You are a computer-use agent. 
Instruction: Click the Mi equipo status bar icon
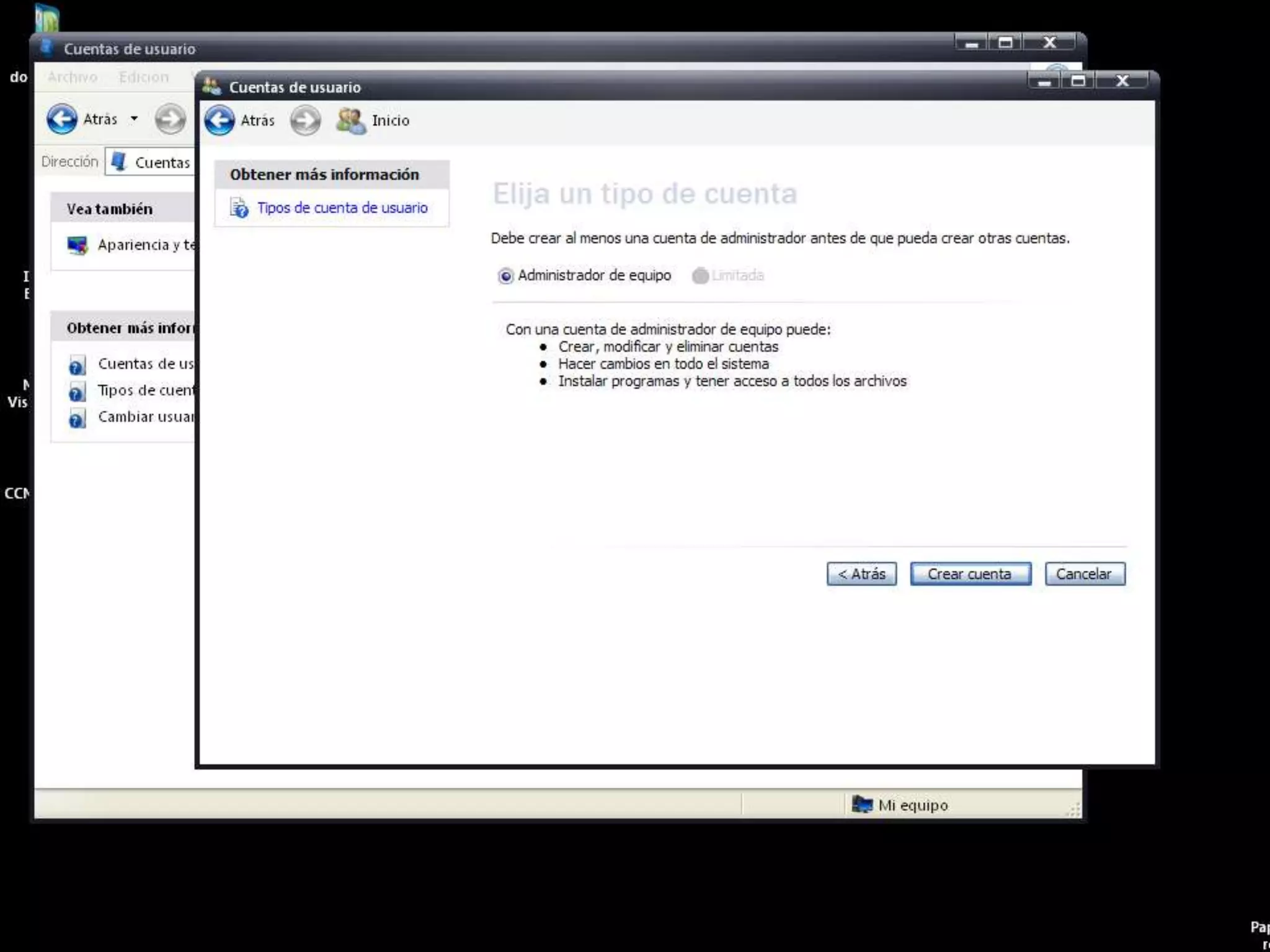pos(862,804)
